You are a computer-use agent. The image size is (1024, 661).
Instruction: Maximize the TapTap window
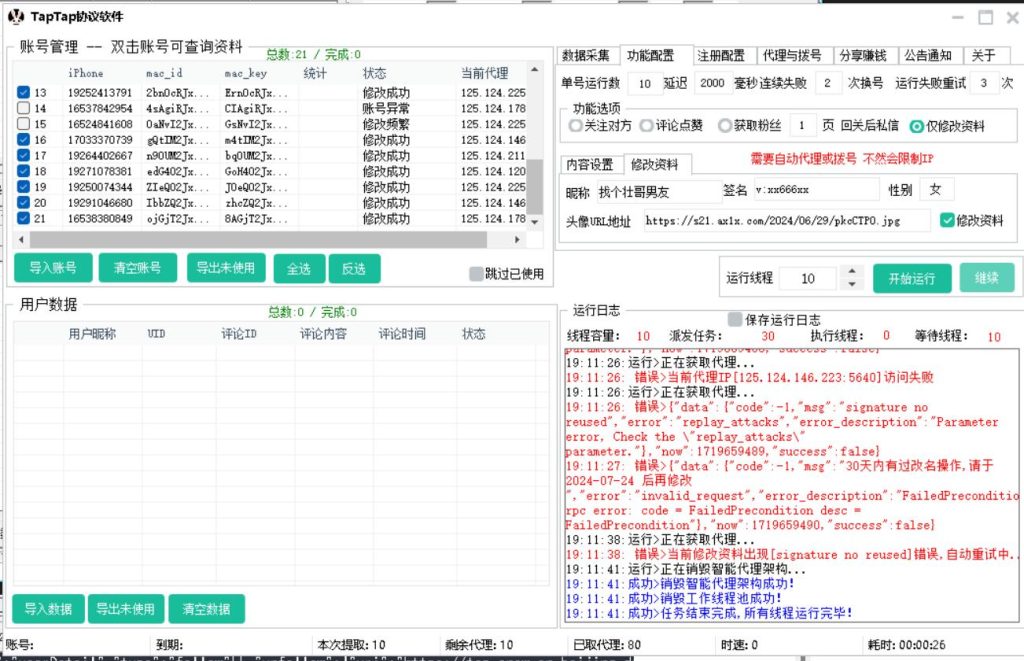click(x=986, y=17)
